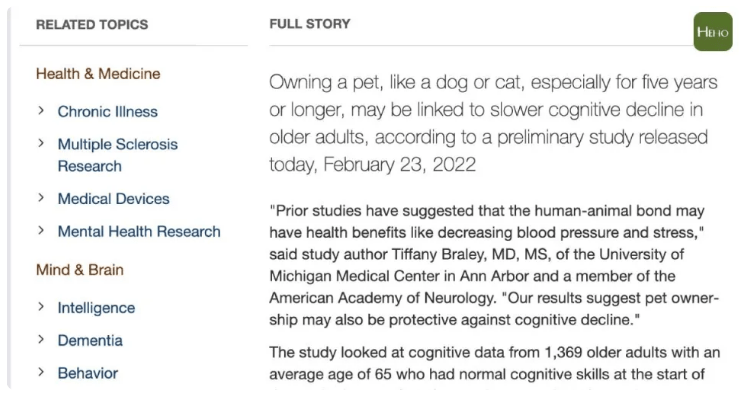This screenshot has width=746, height=395.
Task: Click chevron beside Chronic Illness
Action: (x=41, y=111)
